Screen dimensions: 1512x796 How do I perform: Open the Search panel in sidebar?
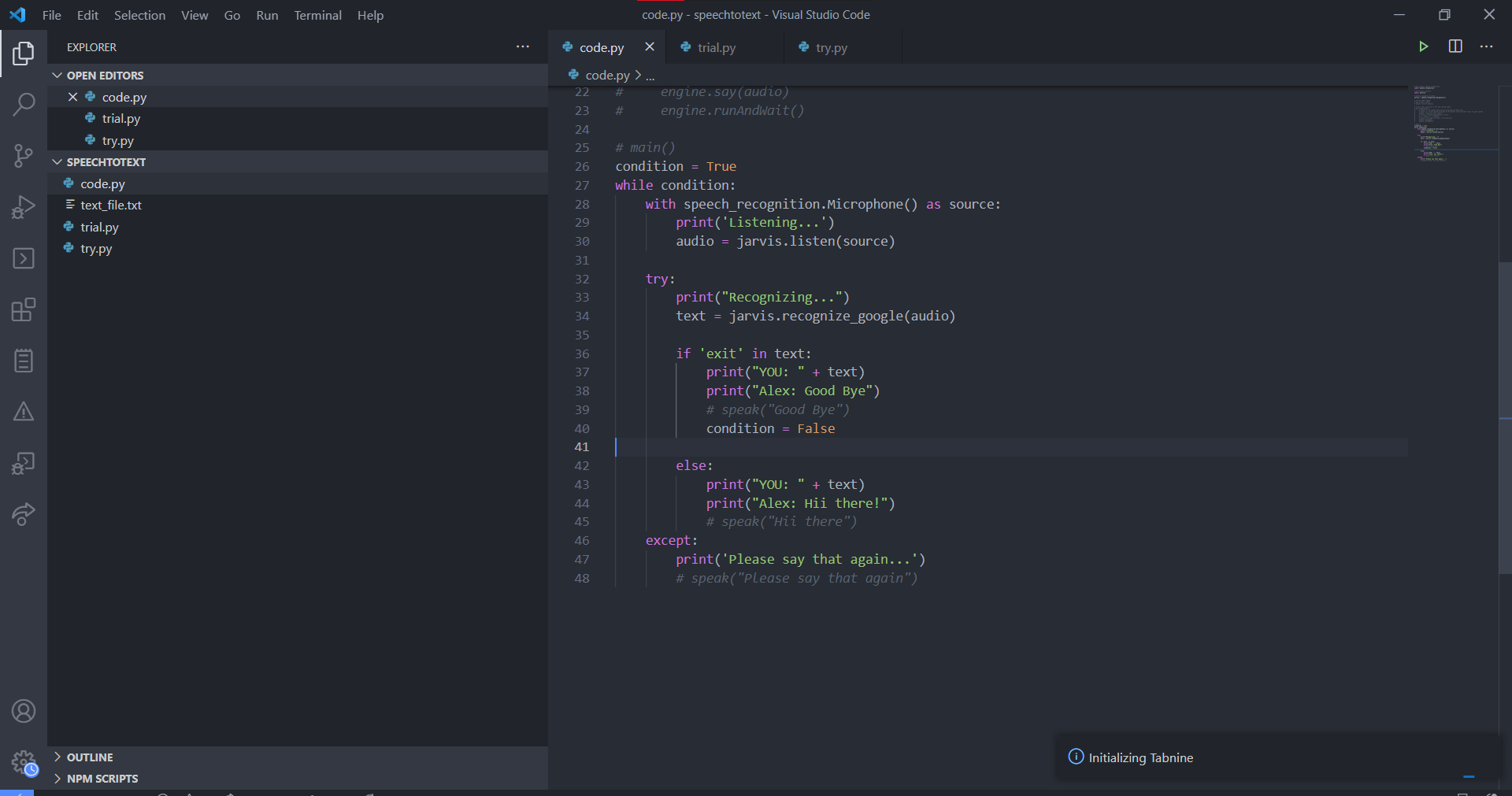[x=24, y=103]
